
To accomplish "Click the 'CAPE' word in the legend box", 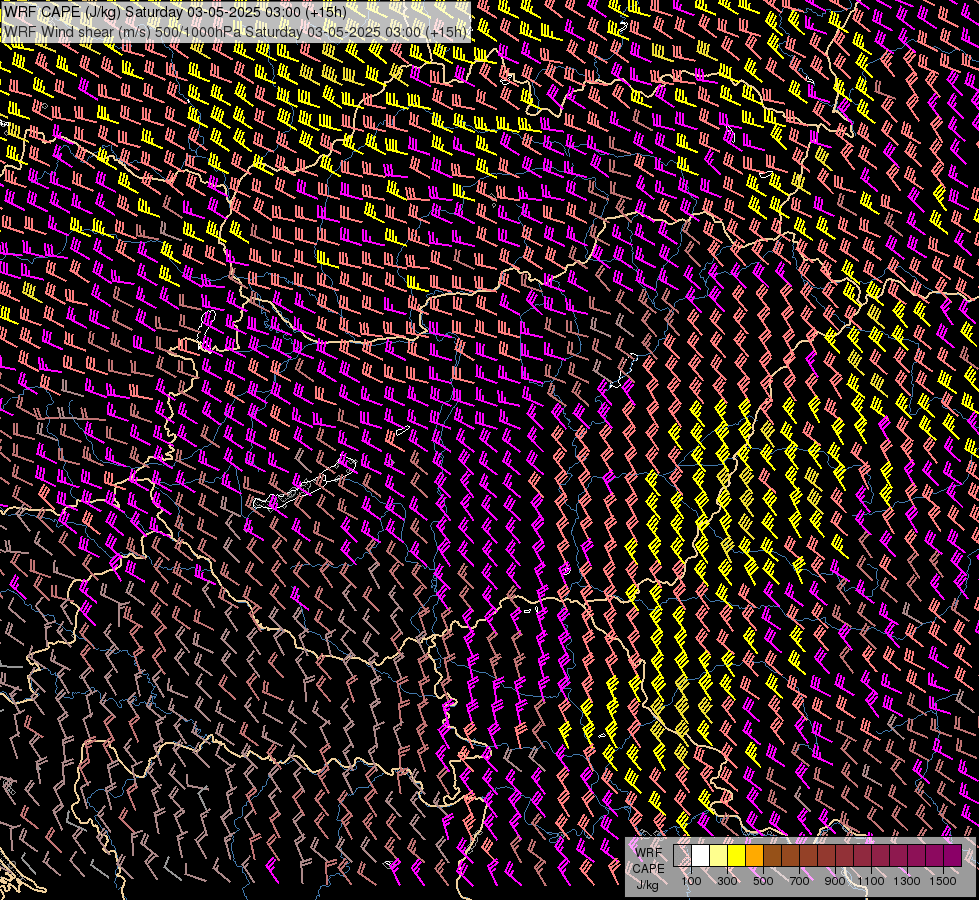I will pos(648,868).
